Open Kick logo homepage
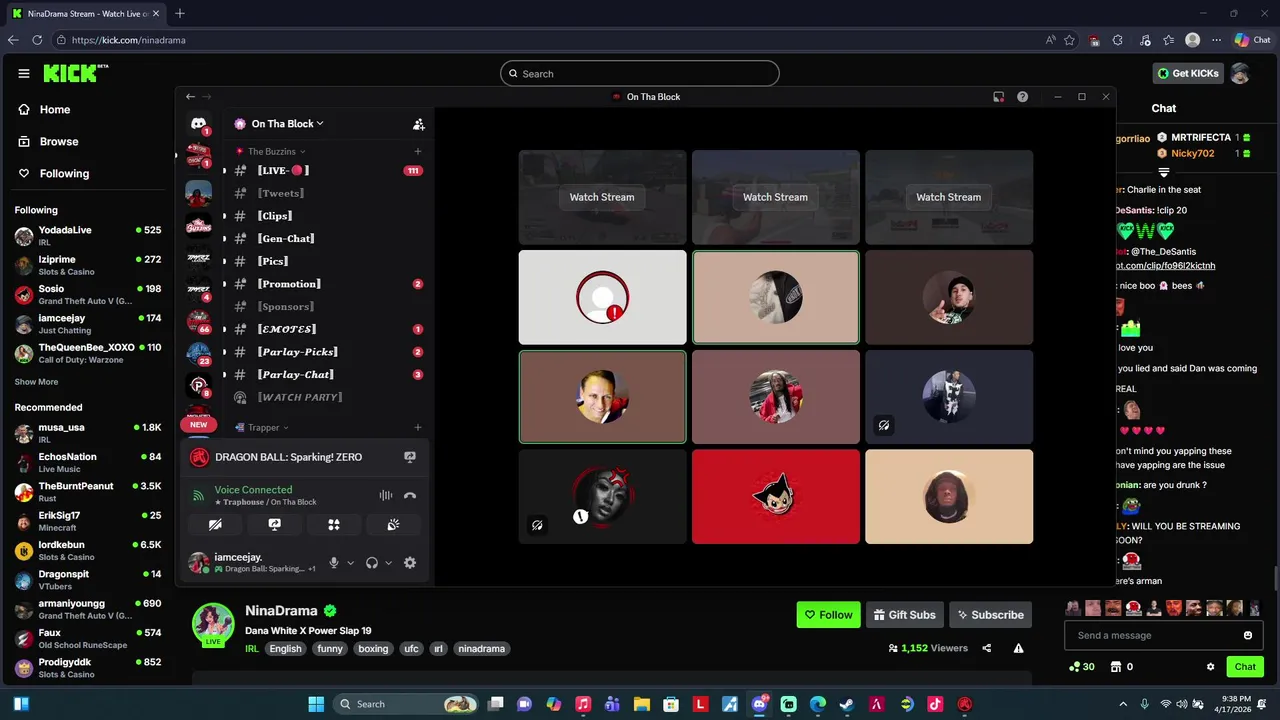This screenshot has width=1280, height=720. pyautogui.click(x=75, y=73)
